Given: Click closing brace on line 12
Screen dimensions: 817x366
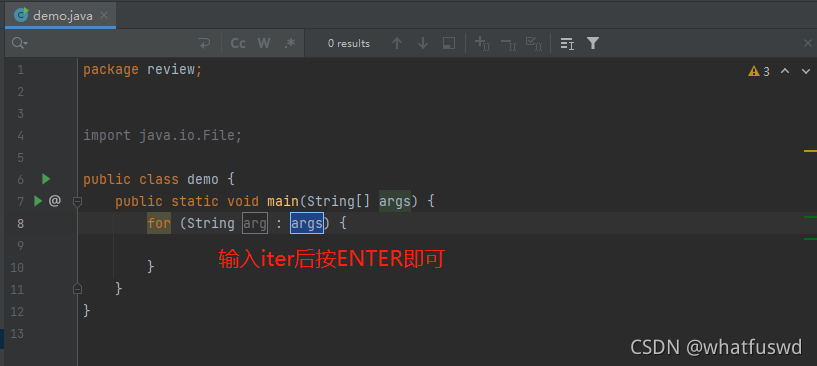Looking at the screenshot, I should (87, 311).
